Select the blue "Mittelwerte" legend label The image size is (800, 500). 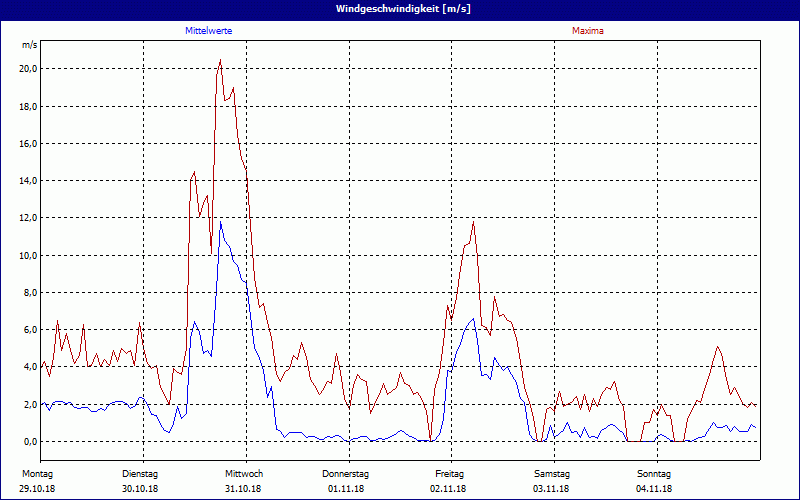click(x=209, y=31)
